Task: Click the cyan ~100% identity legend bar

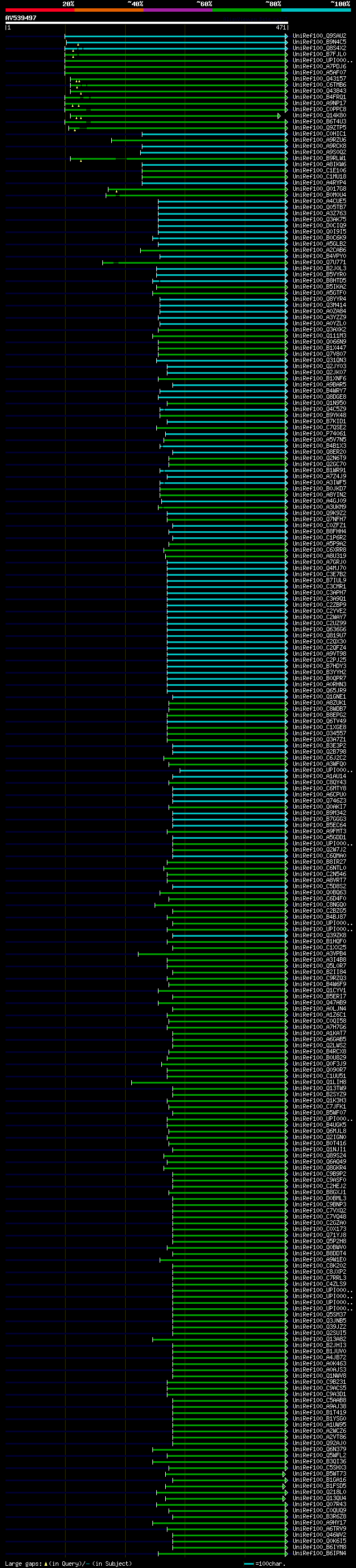Action: tap(317, 10)
